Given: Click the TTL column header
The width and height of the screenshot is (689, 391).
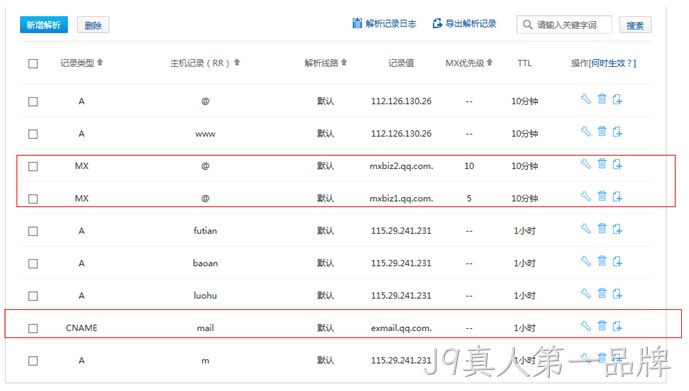Looking at the screenshot, I should (525, 63).
